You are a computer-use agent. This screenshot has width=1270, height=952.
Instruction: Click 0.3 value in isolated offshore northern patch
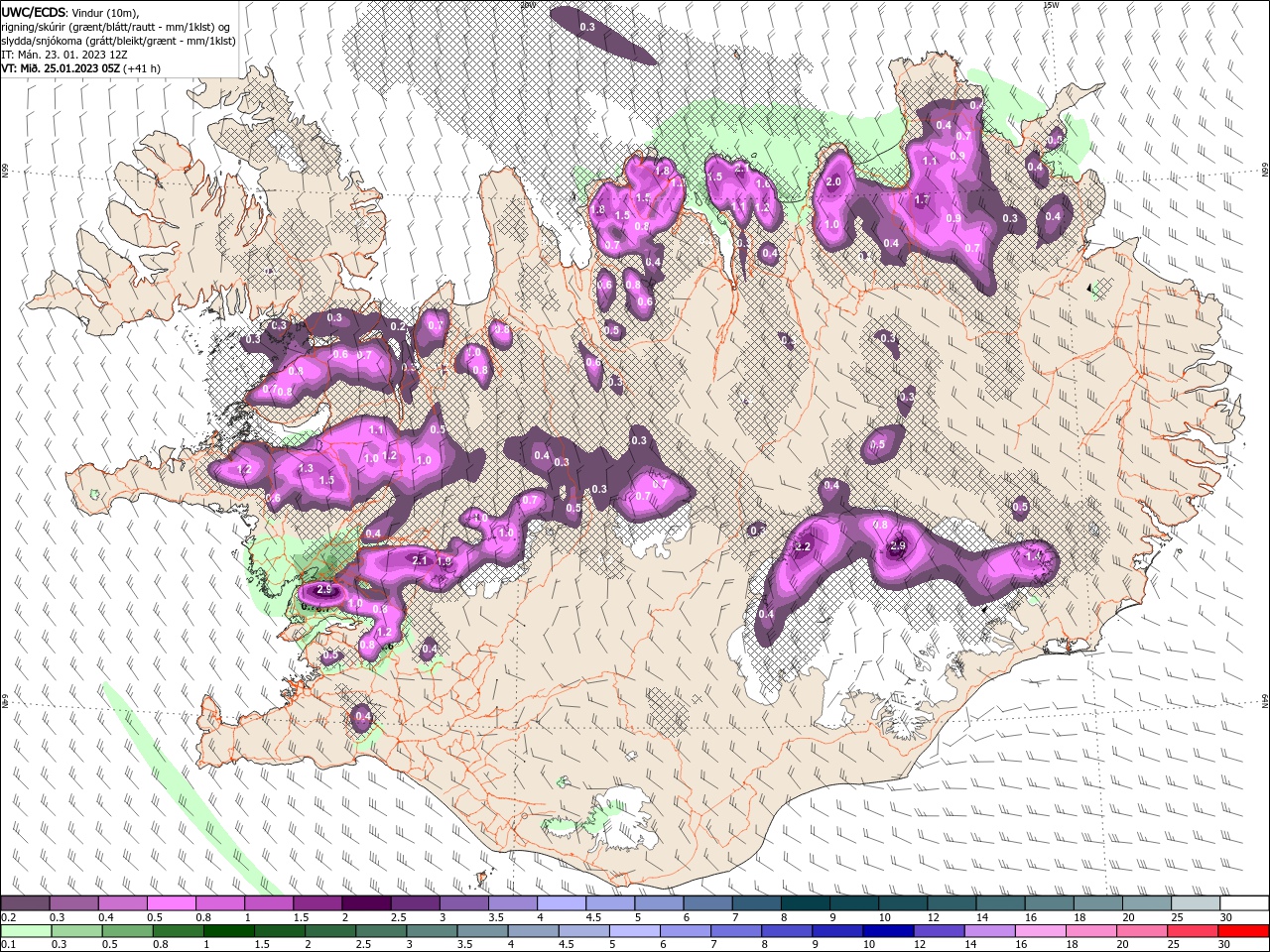click(x=587, y=27)
